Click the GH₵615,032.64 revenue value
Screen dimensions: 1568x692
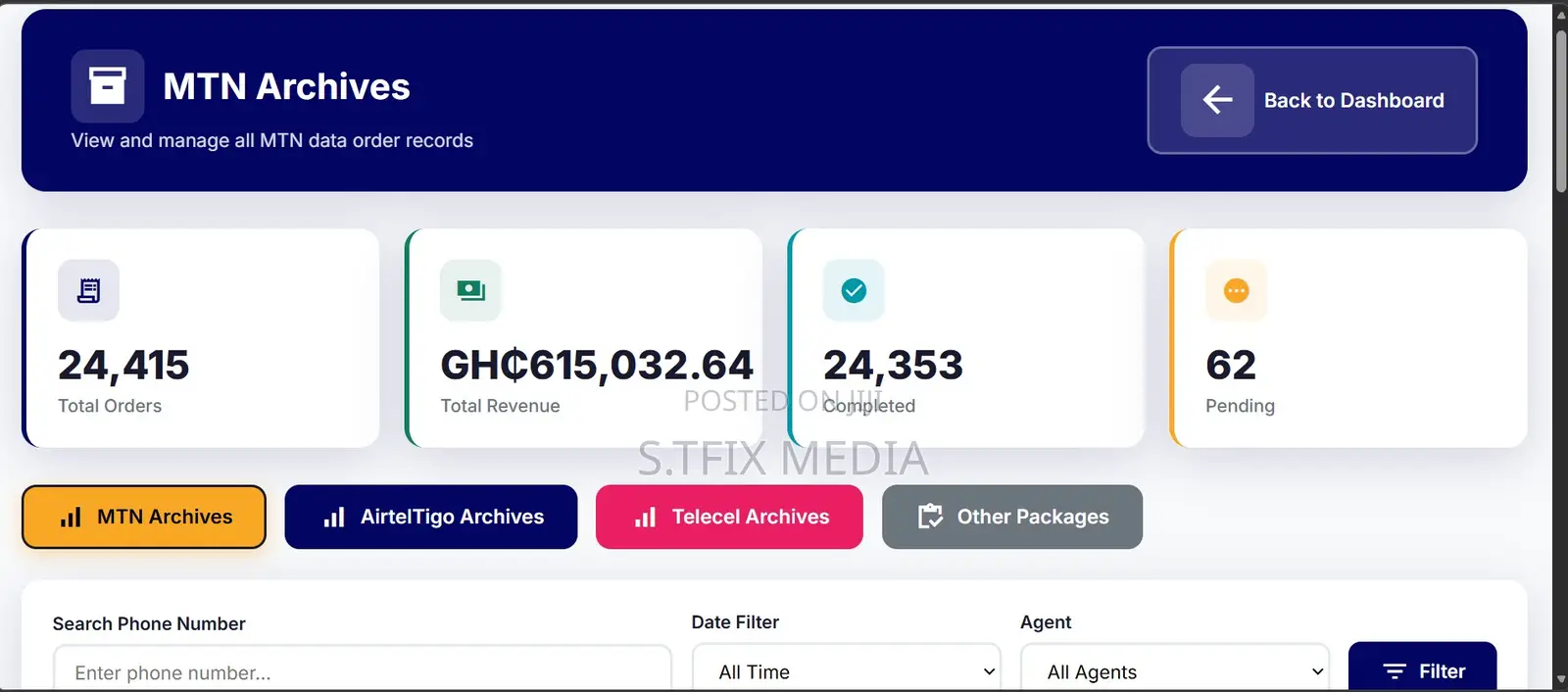[x=597, y=365]
